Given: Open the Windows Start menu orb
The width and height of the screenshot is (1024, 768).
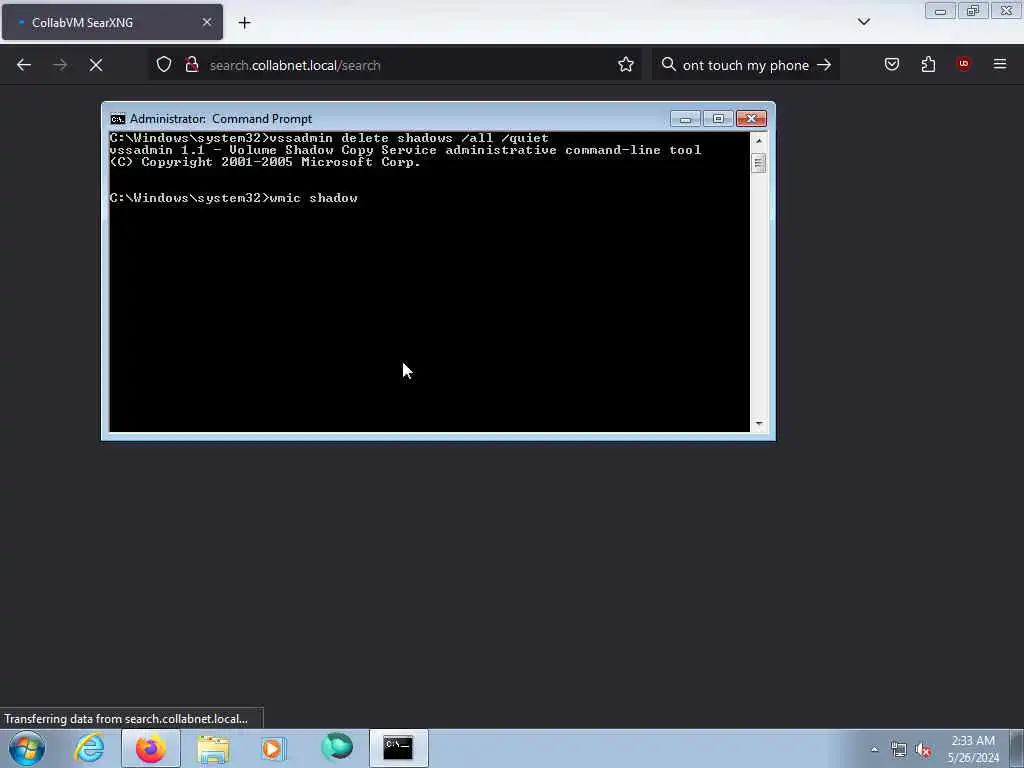Looking at the screenshot, I should 27,748.
